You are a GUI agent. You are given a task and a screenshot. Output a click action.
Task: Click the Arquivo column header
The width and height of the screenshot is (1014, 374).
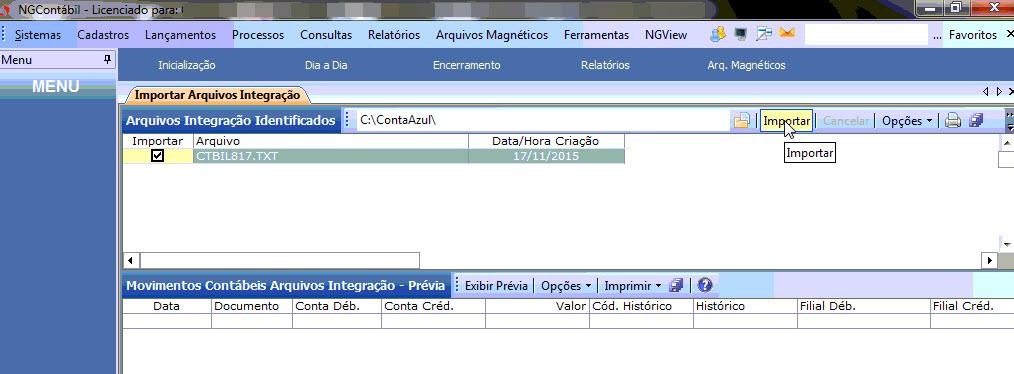pyautogui.click(x=330, y=141)
